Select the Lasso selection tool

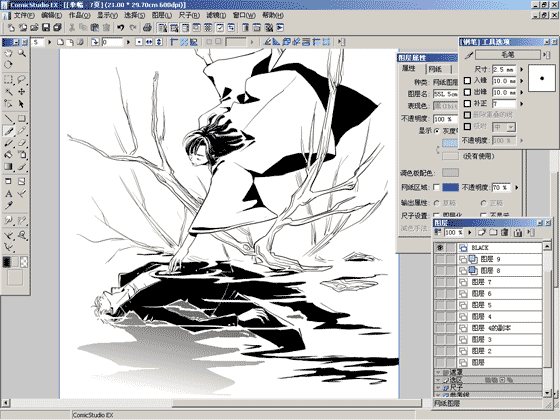pyautogui.click(x=22, y=80)
